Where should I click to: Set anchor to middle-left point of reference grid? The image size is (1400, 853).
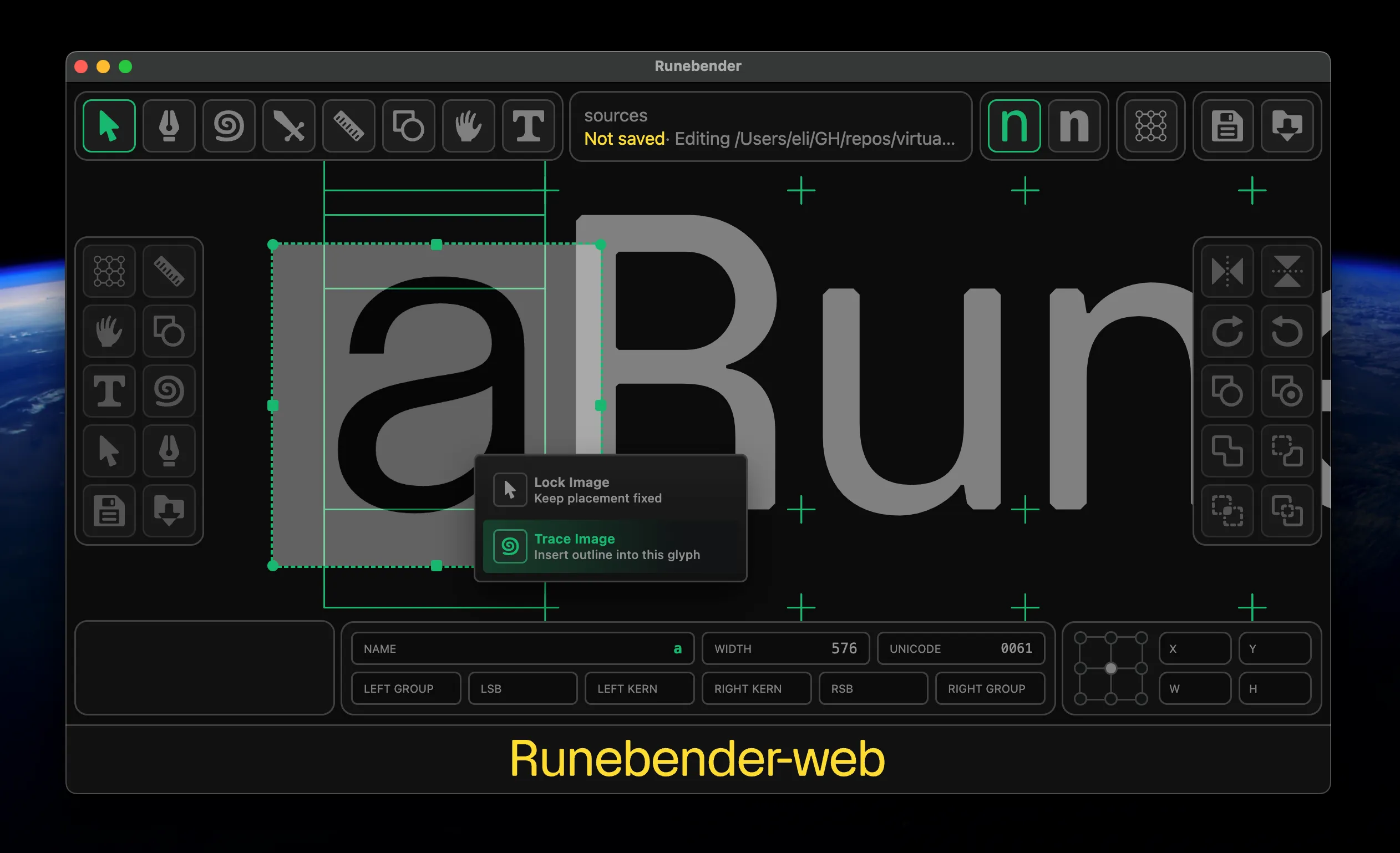pyautogui.click(x=1081, y=668)
